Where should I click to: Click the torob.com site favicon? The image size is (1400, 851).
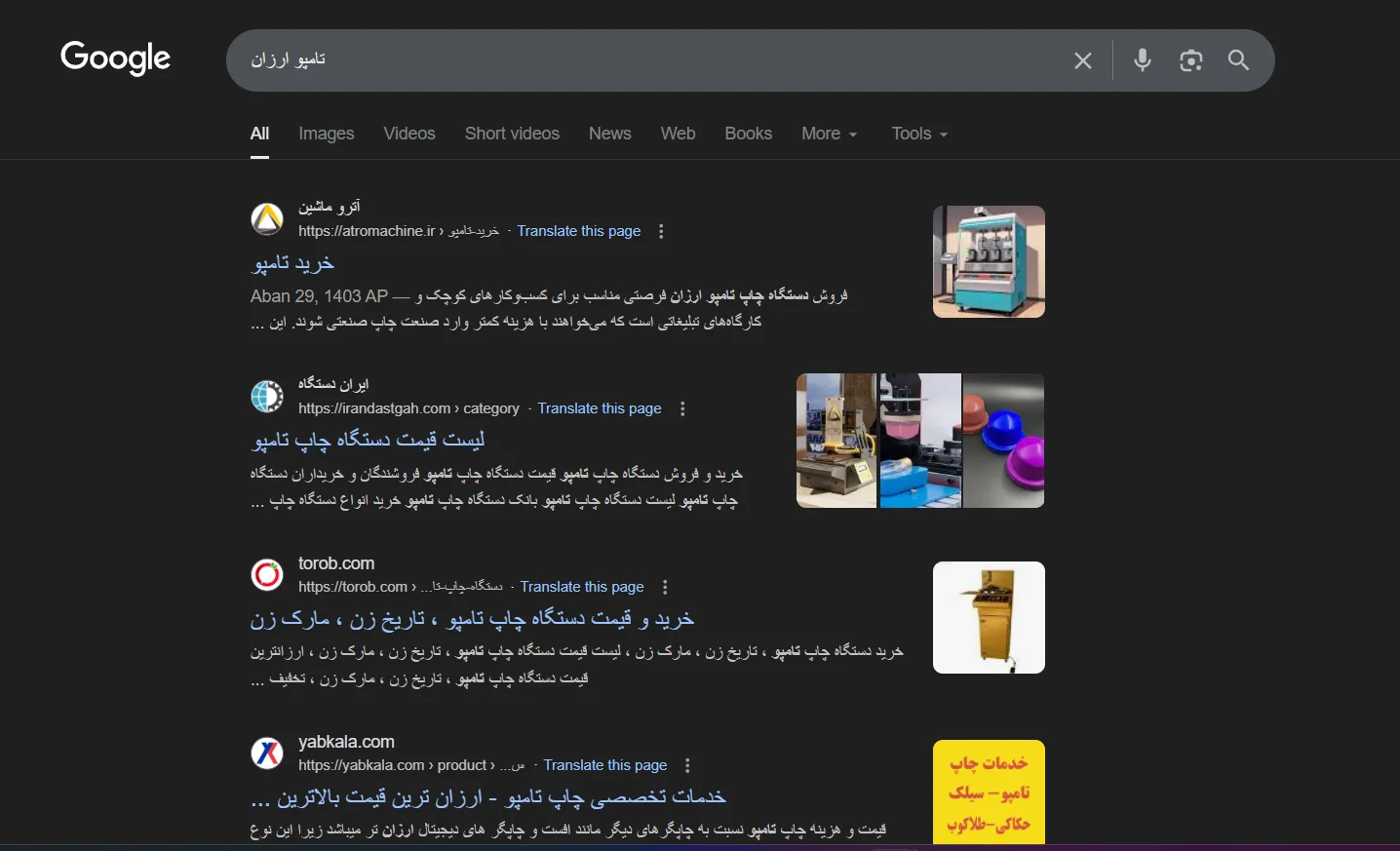[x=267, y=575]
